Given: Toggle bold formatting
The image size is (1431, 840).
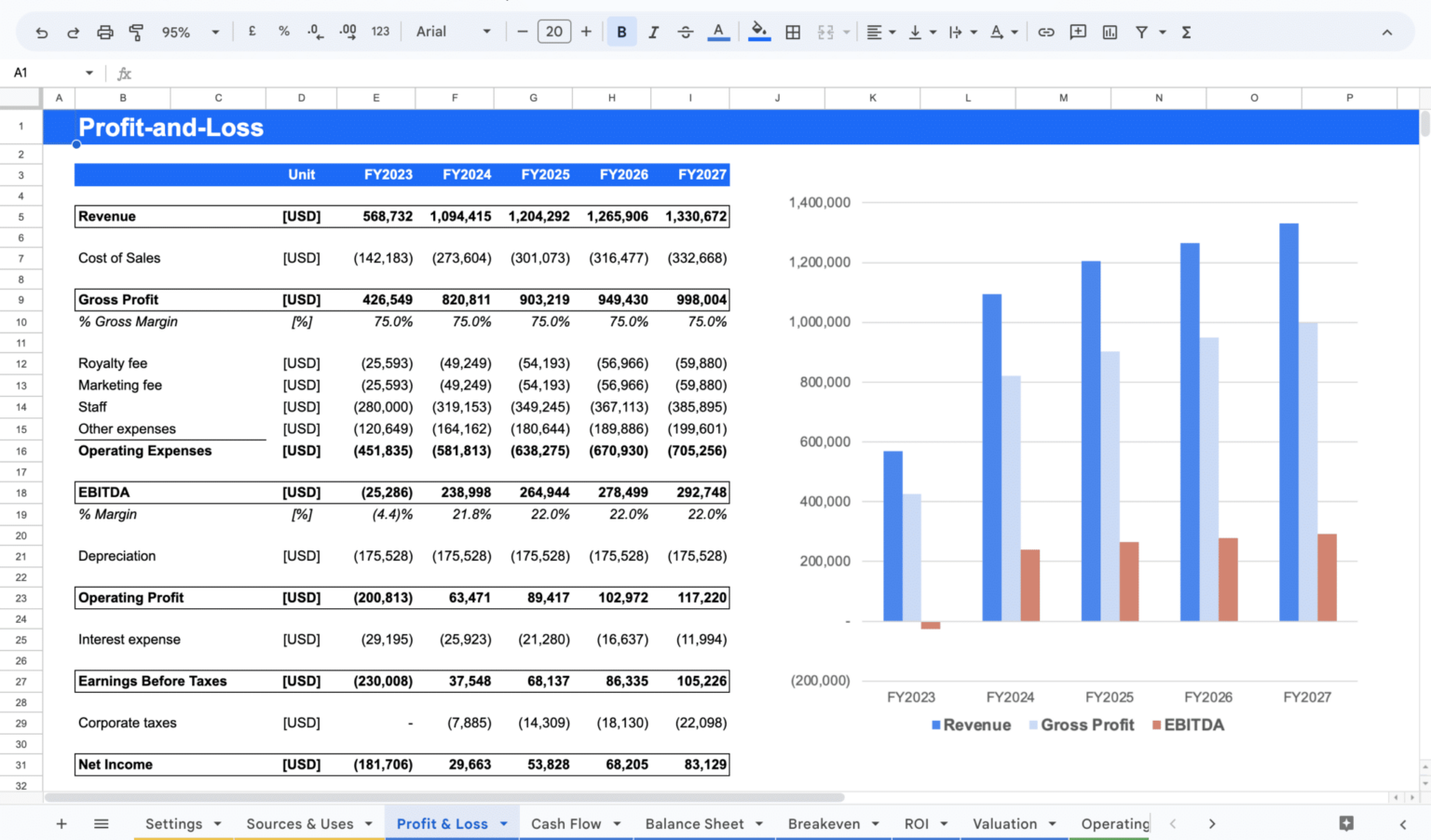Looking at the screenshot, I should click(621, 31).
